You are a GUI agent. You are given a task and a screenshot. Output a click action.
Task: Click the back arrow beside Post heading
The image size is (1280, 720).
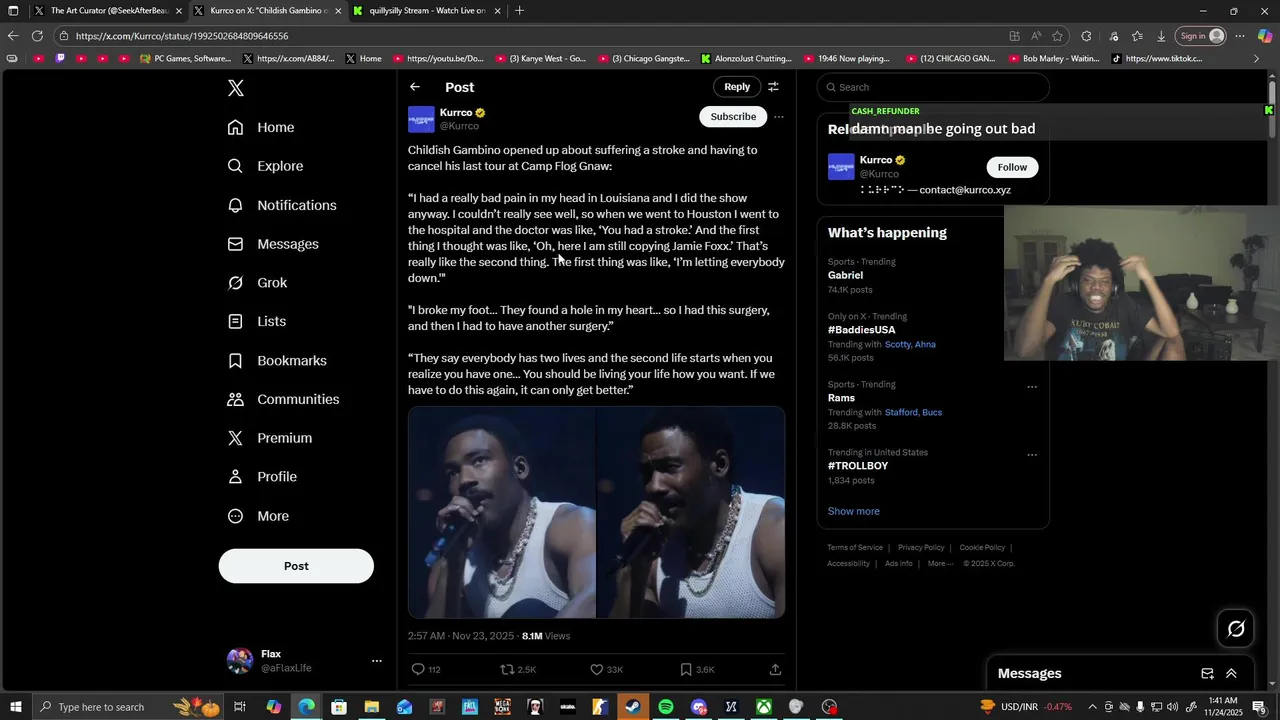pos(415,87)
